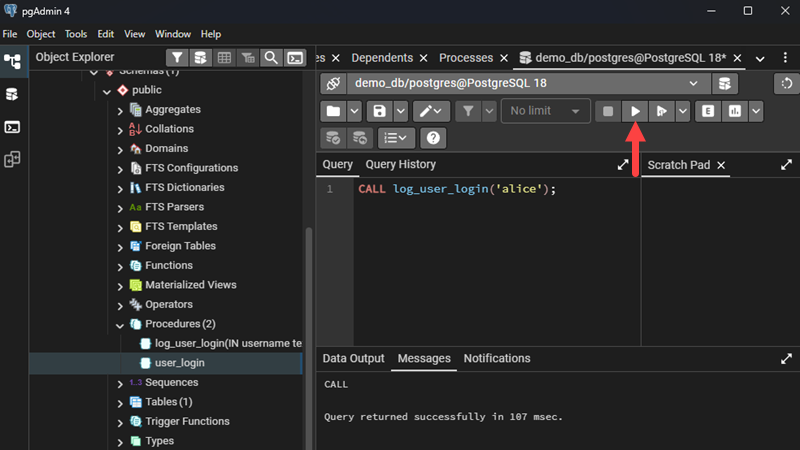Image resolution: width=800 pixels, height=450 pixels.
Task: Select the log_user_login procedure in tree
Action: (x=228, y=343)
